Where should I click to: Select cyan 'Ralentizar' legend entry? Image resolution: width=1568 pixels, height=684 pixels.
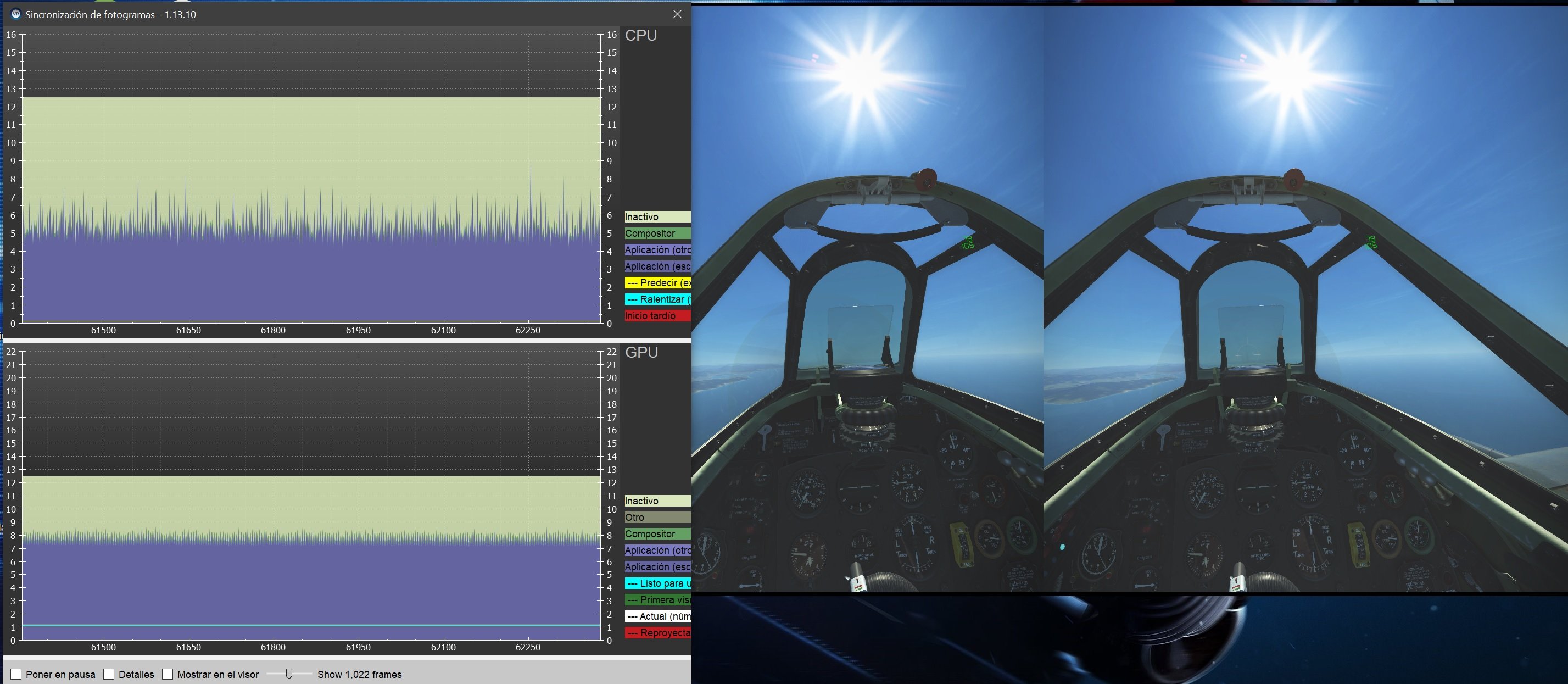pyautogui.click(x=657, y=299)
